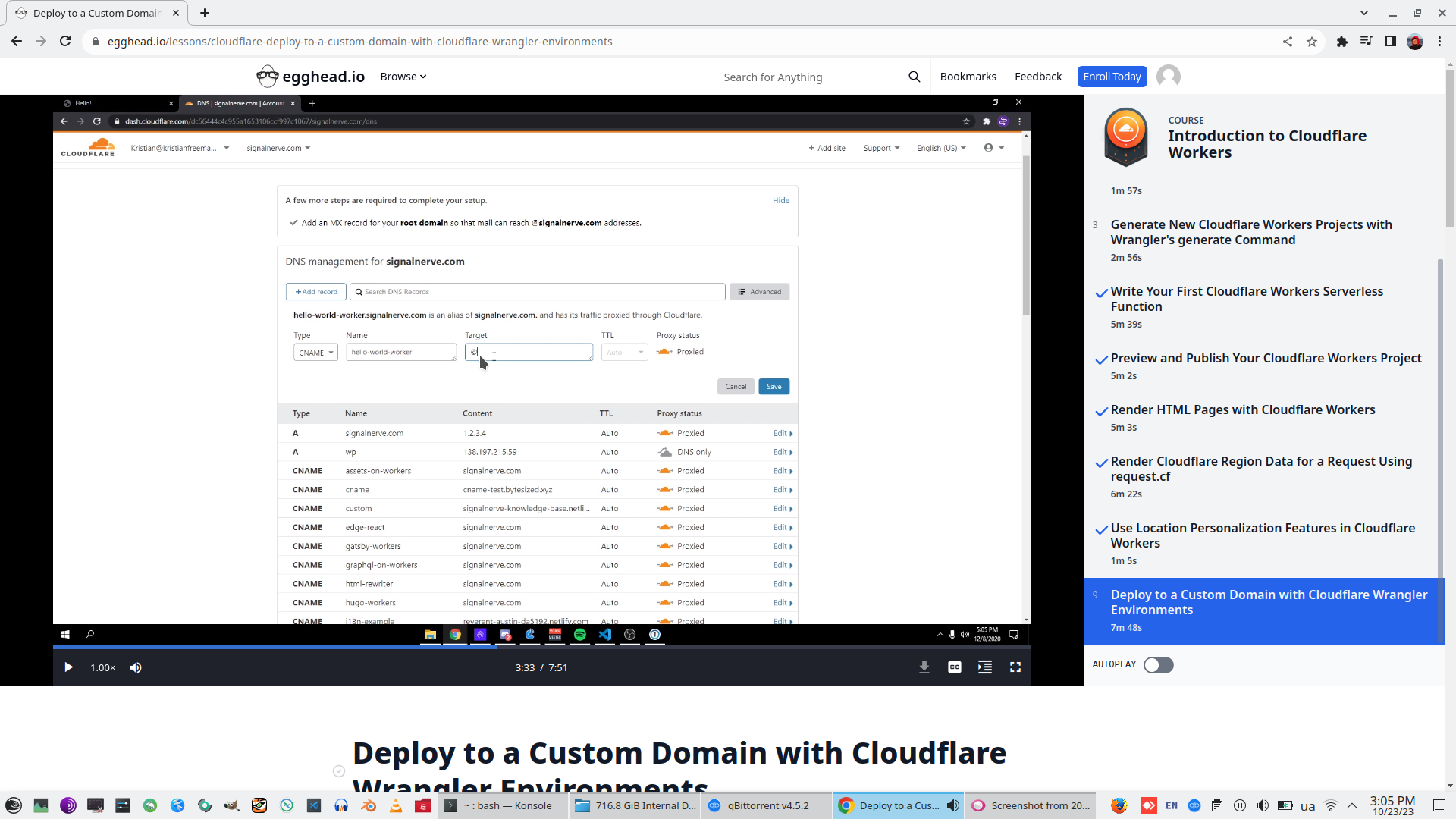Mute the video player volume

[136, 667]
